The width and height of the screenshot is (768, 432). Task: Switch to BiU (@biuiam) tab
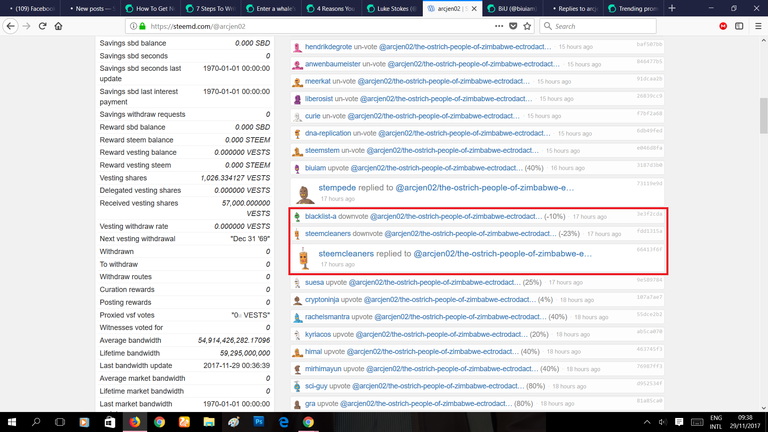pyautogui.click(x=514, y=8)
